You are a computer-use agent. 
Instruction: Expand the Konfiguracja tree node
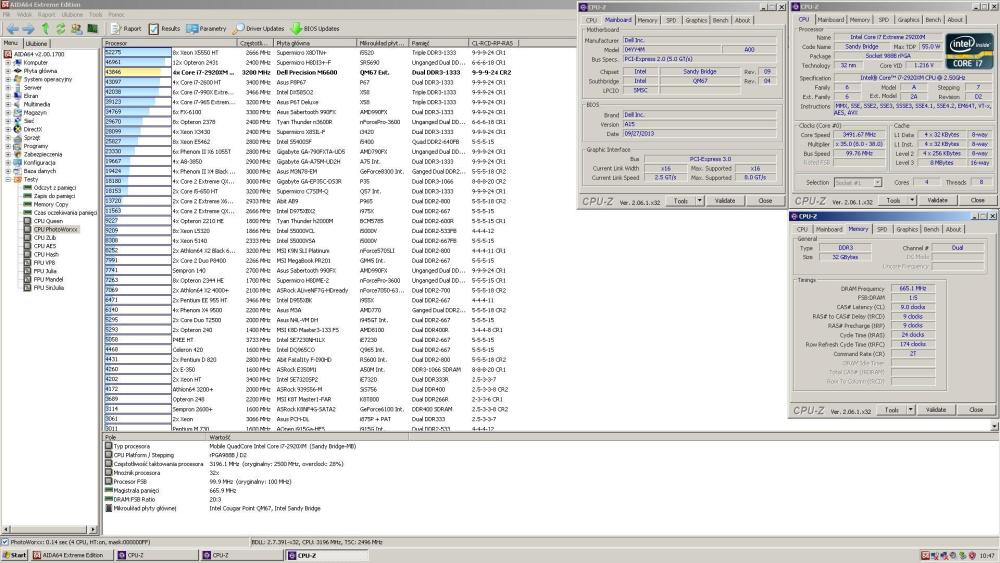[x=8, y=163]
